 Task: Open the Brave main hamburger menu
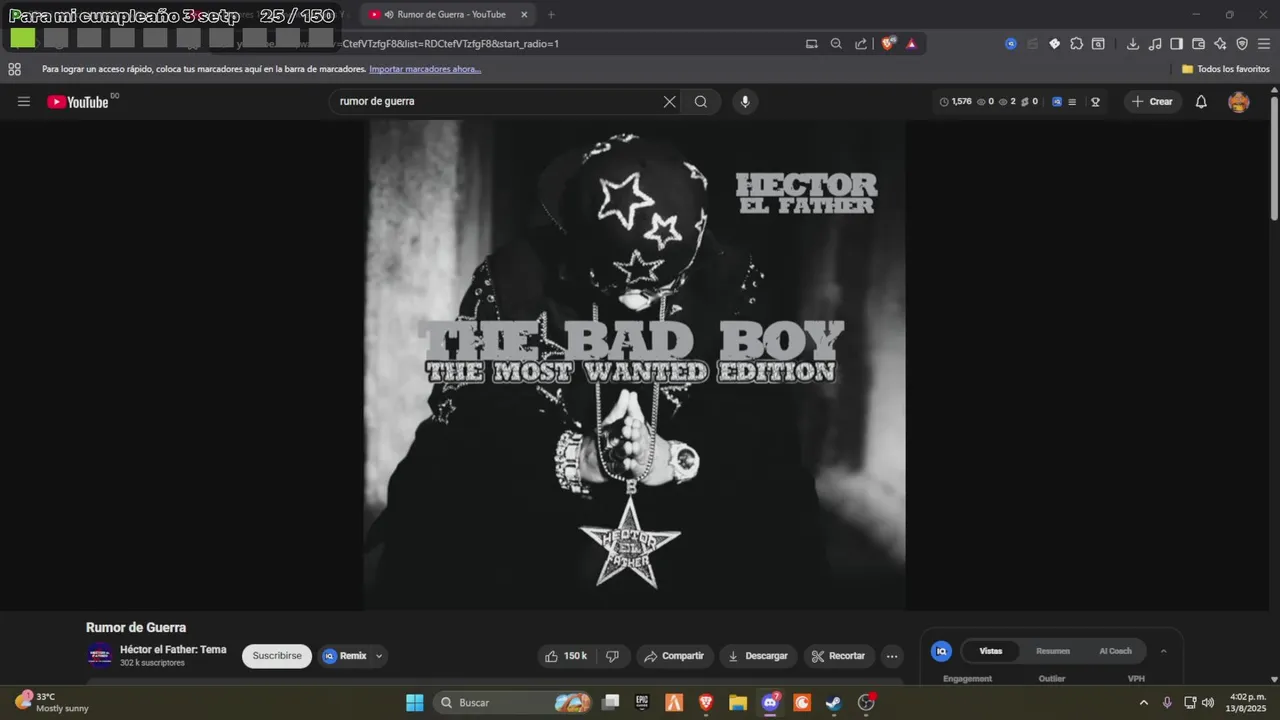[1264, 44]
